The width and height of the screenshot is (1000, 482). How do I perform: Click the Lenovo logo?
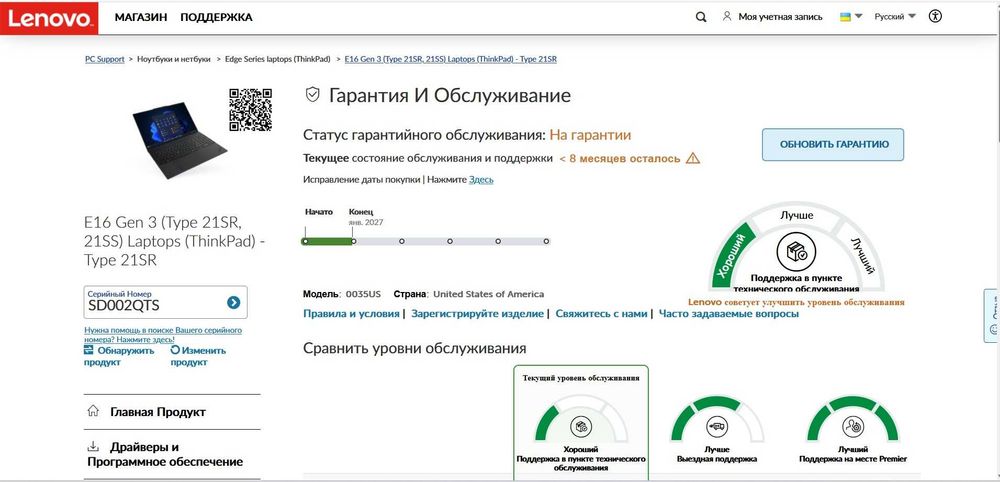(x=49, y=18)
